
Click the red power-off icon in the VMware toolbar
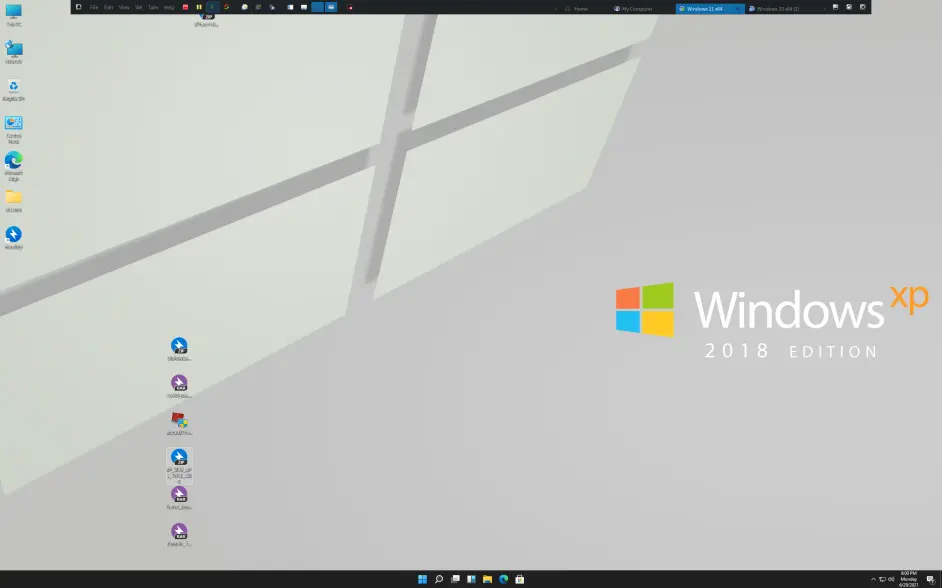[185, 7]
